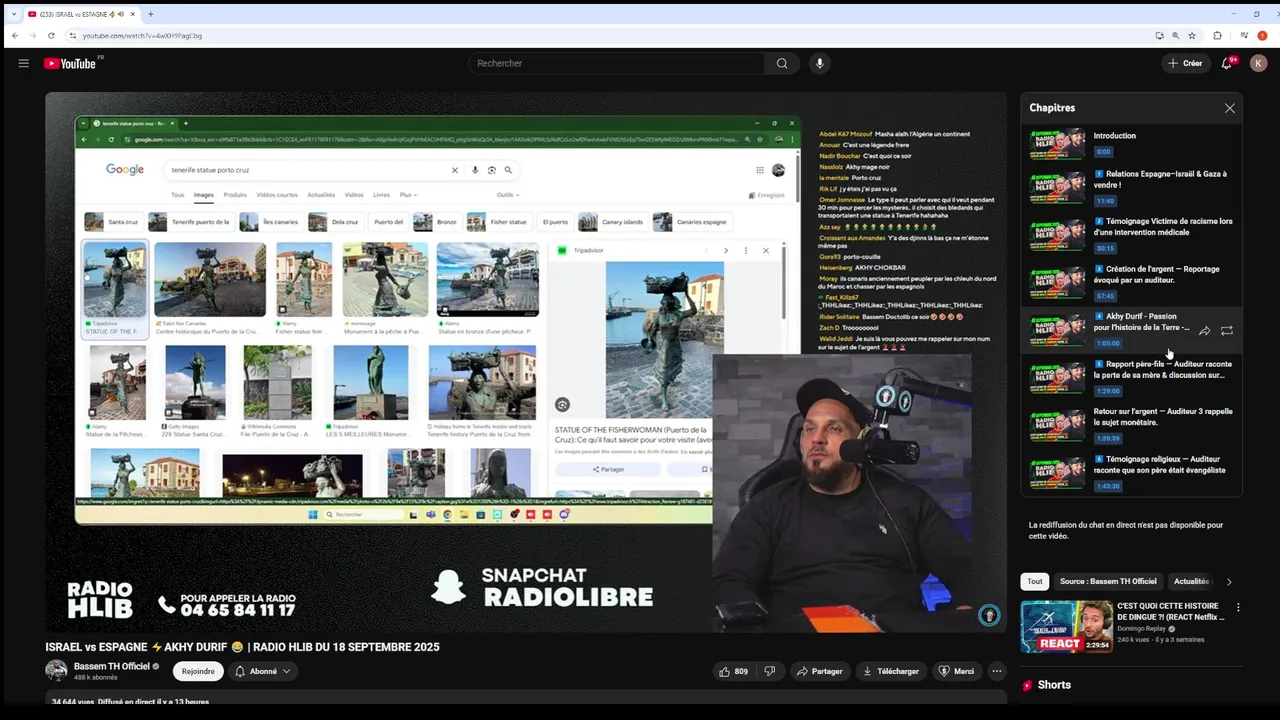The width and height of the screenshot is (1280, 720).
Task: Click the channel watermark in the video corner
Action: pos(989,615)
